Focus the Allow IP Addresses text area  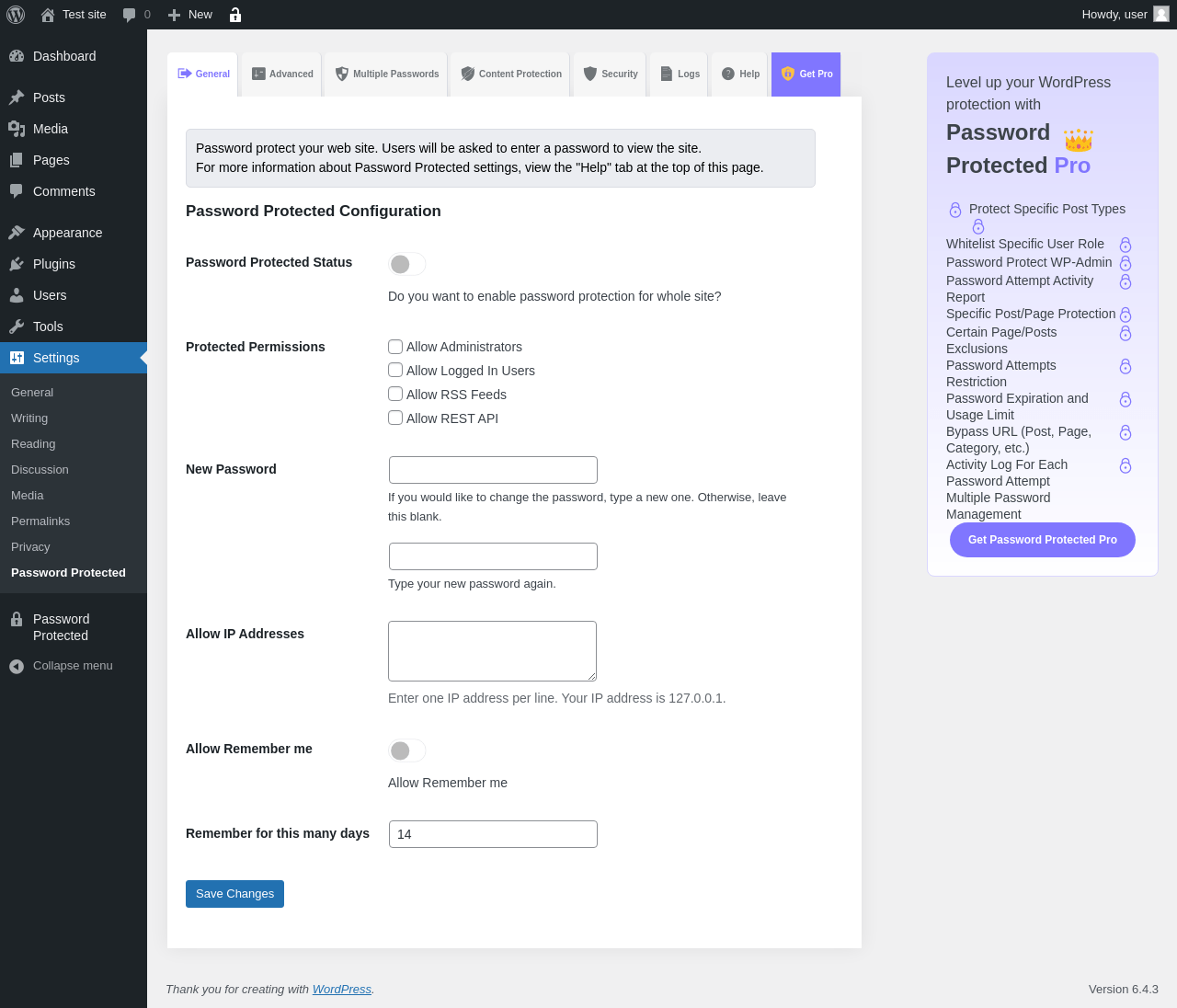[492, 651]
